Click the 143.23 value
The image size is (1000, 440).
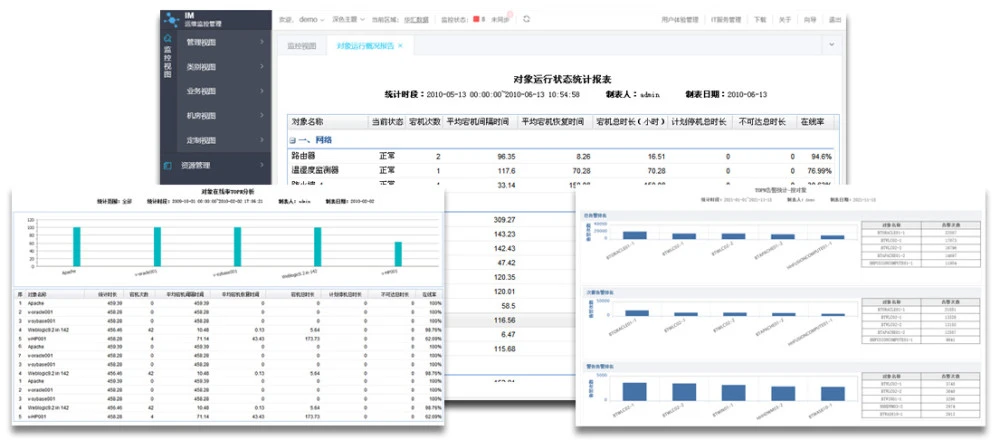(504, 234)
